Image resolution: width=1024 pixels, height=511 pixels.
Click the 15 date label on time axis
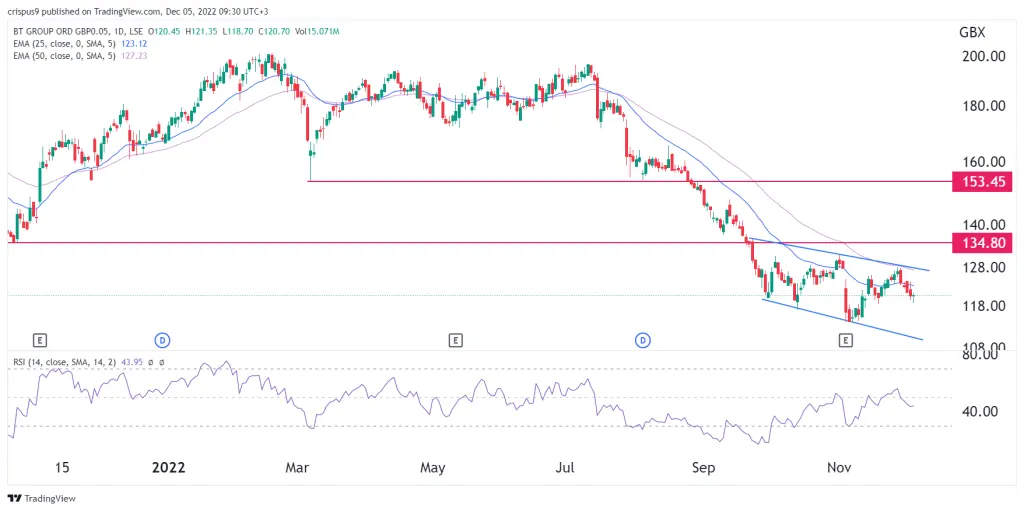click(62, 468)
